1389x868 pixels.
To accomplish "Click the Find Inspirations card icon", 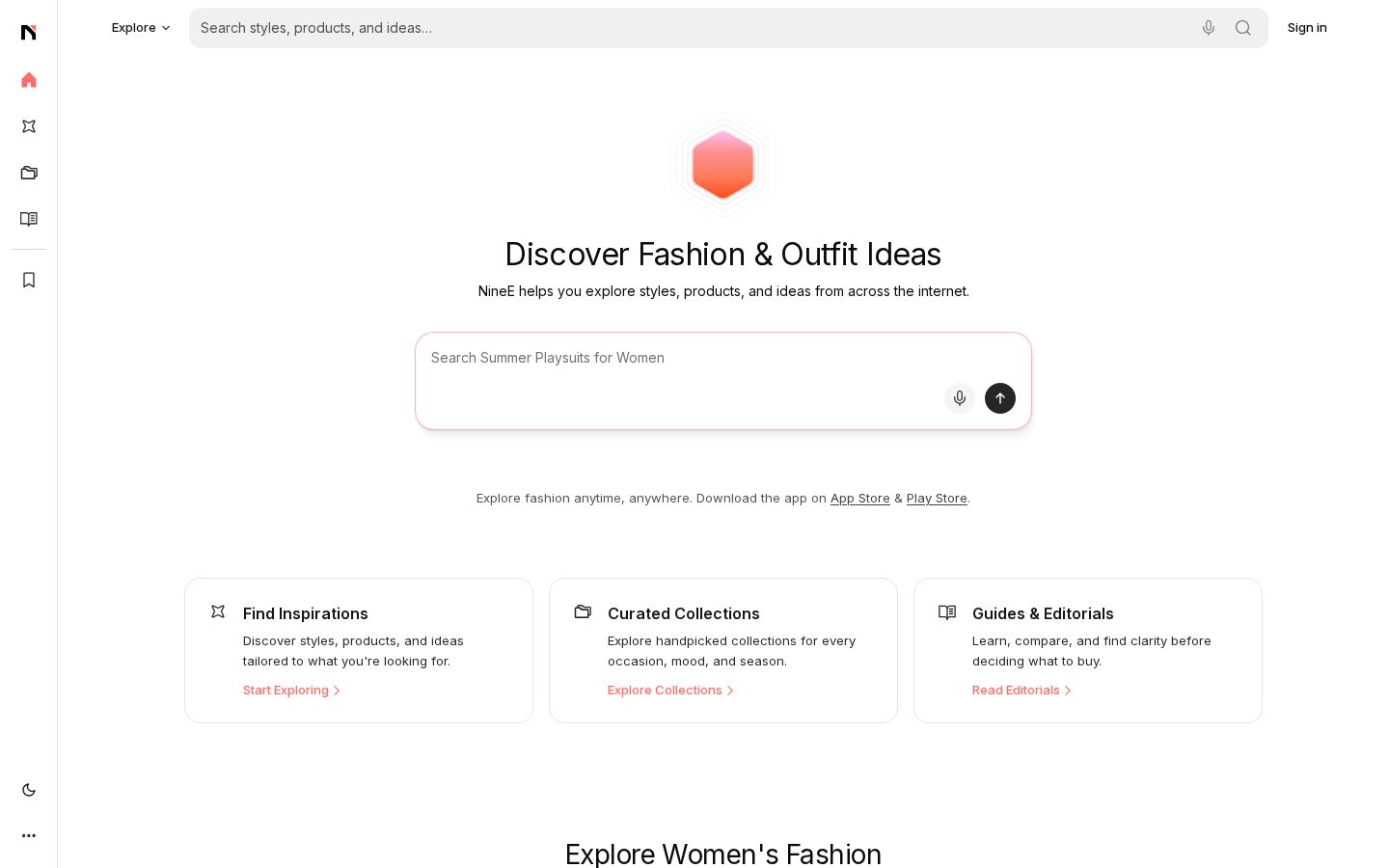I will (x=218, y=611).
